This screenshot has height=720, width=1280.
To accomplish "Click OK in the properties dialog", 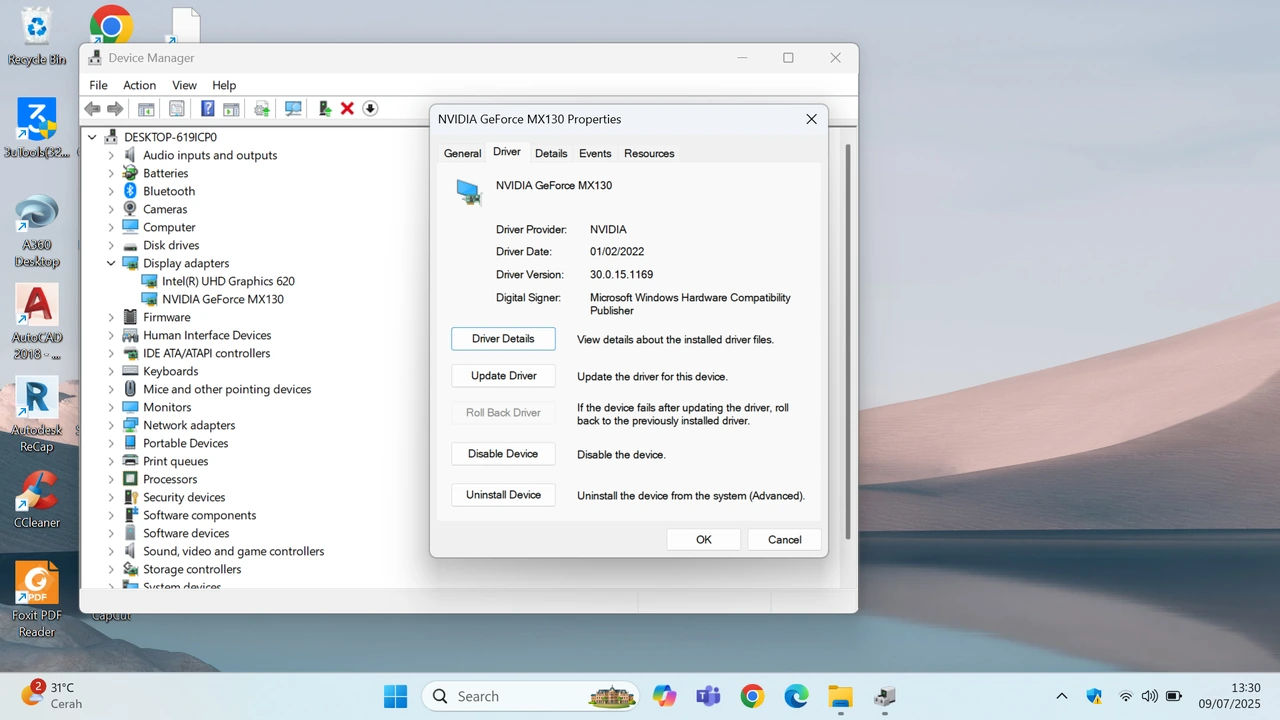I will coord(704,539).
